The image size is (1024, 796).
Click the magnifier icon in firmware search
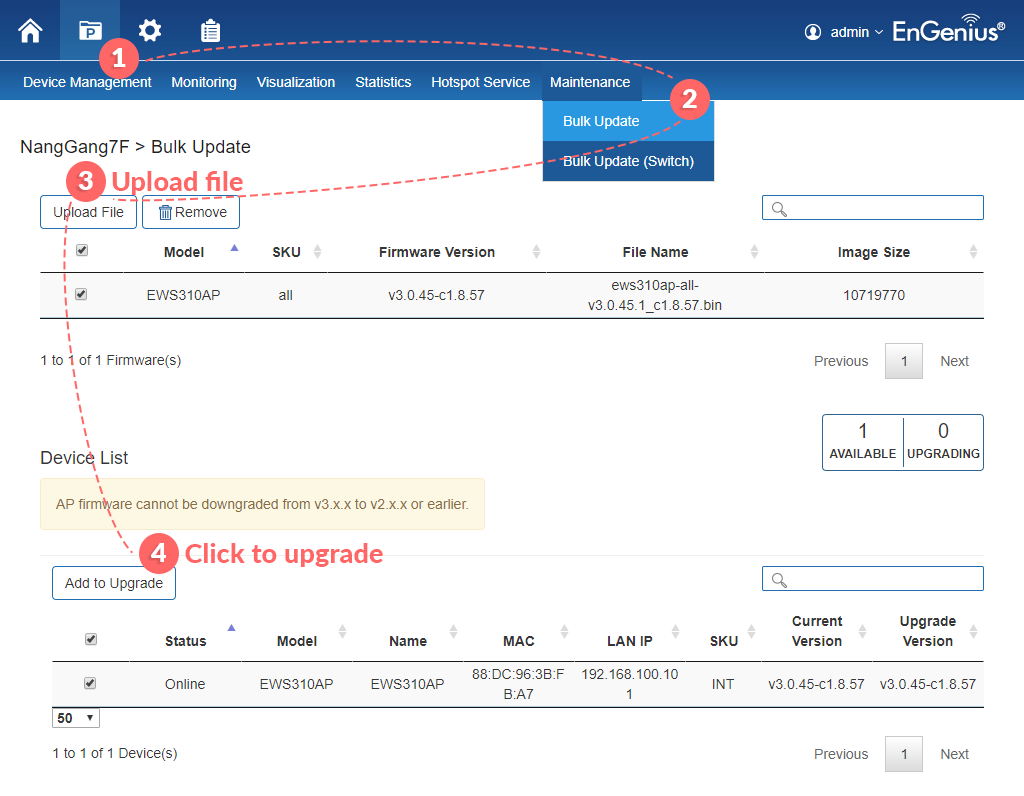pos(779,209)
